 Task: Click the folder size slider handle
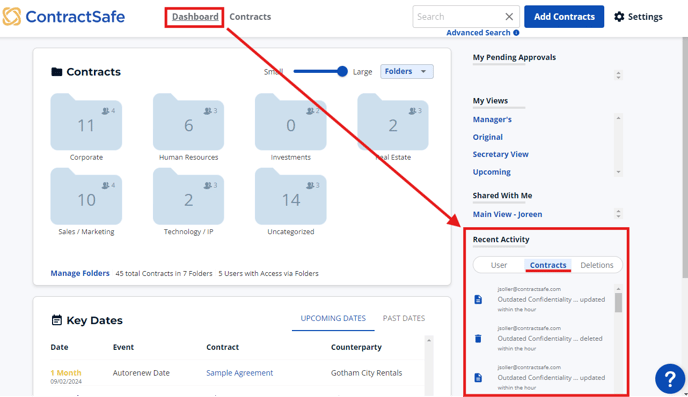(342, 72)
